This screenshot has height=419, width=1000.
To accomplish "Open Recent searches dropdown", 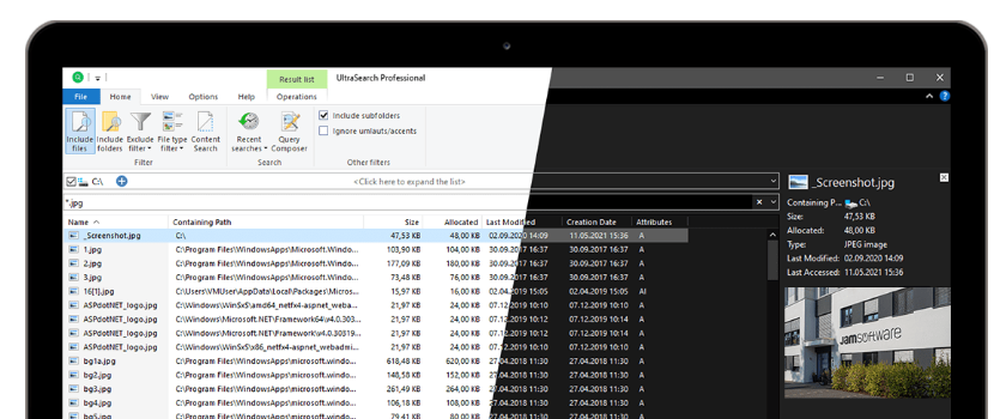I will (249, 131).
